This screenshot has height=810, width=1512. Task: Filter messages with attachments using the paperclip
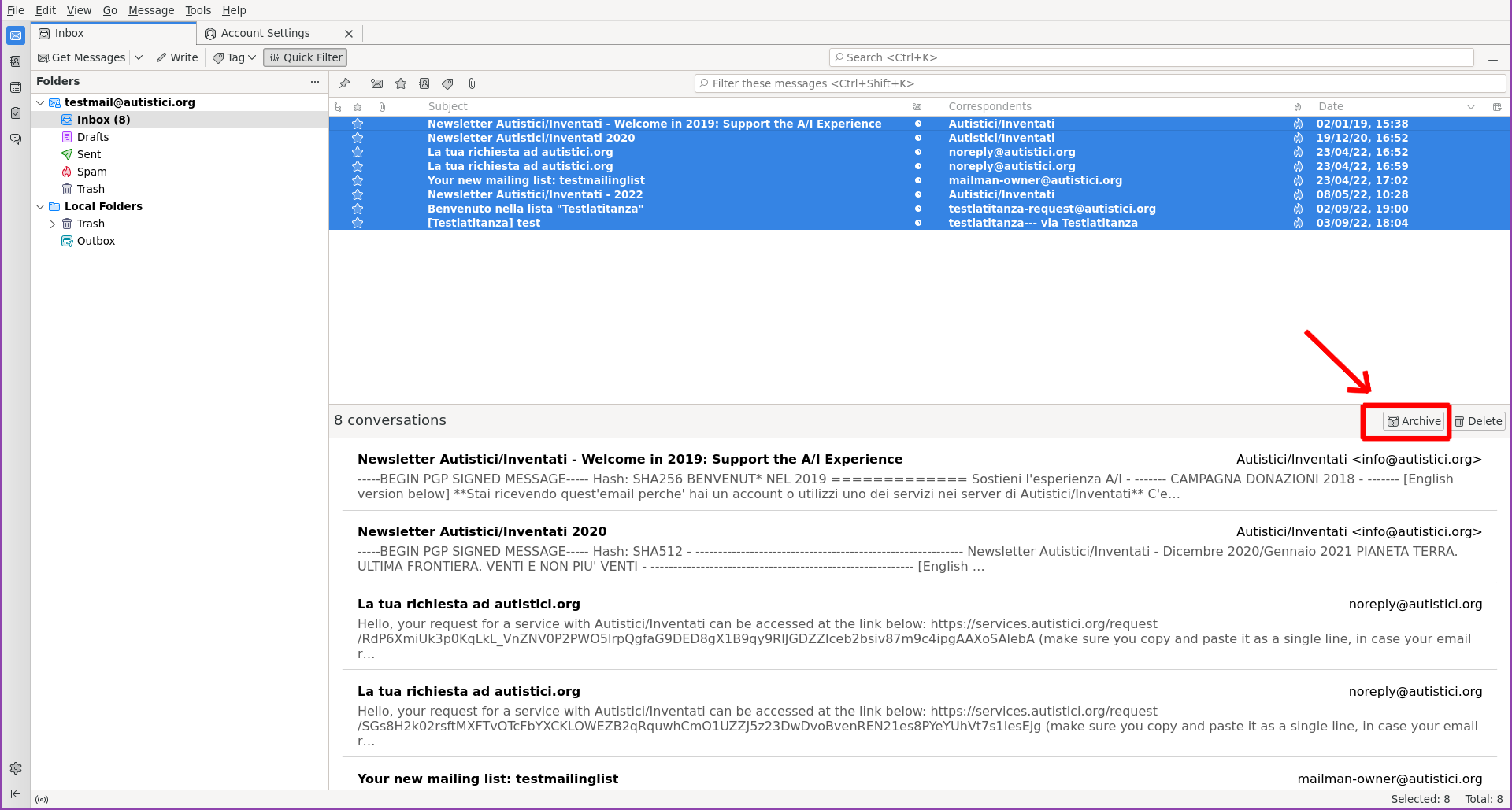(x=472, y=83)
